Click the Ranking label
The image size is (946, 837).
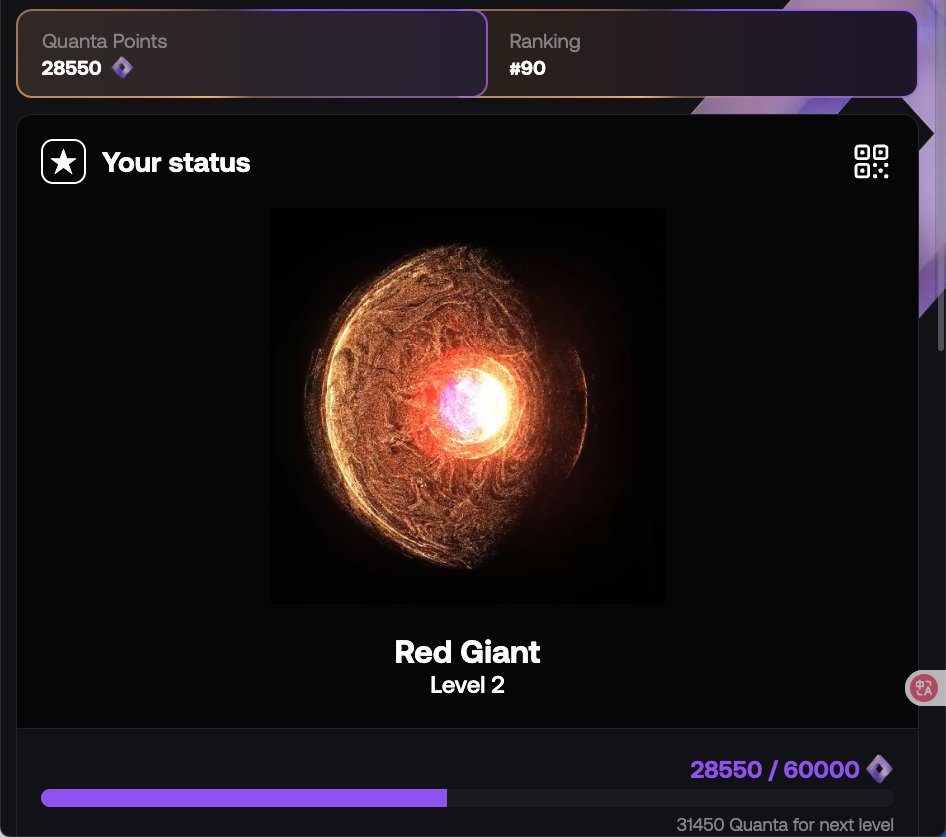[x=545, y=41]
